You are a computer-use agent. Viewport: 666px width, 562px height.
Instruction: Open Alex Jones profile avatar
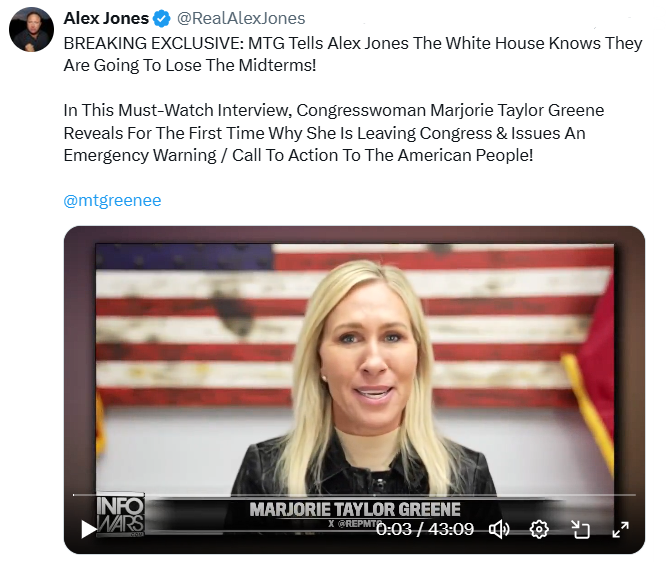pos(31,29)
